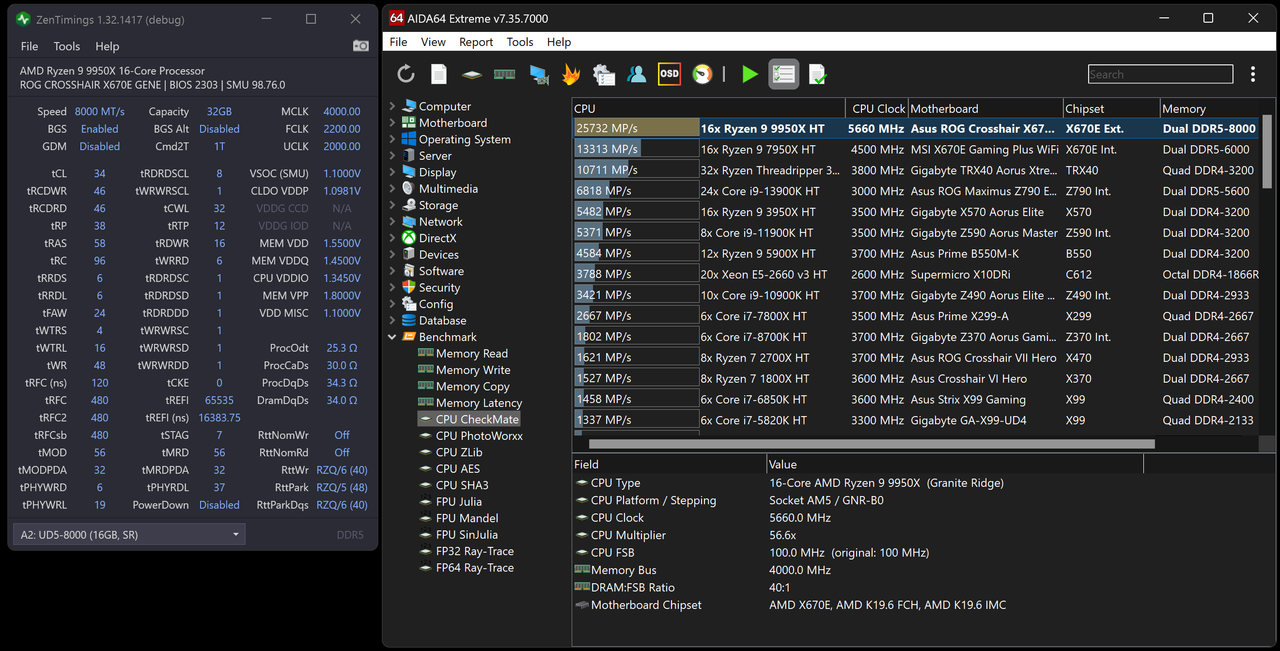Screen dimensions: 1280x651
Task: Click the Chipset column header
Action: coord(1110,108)
